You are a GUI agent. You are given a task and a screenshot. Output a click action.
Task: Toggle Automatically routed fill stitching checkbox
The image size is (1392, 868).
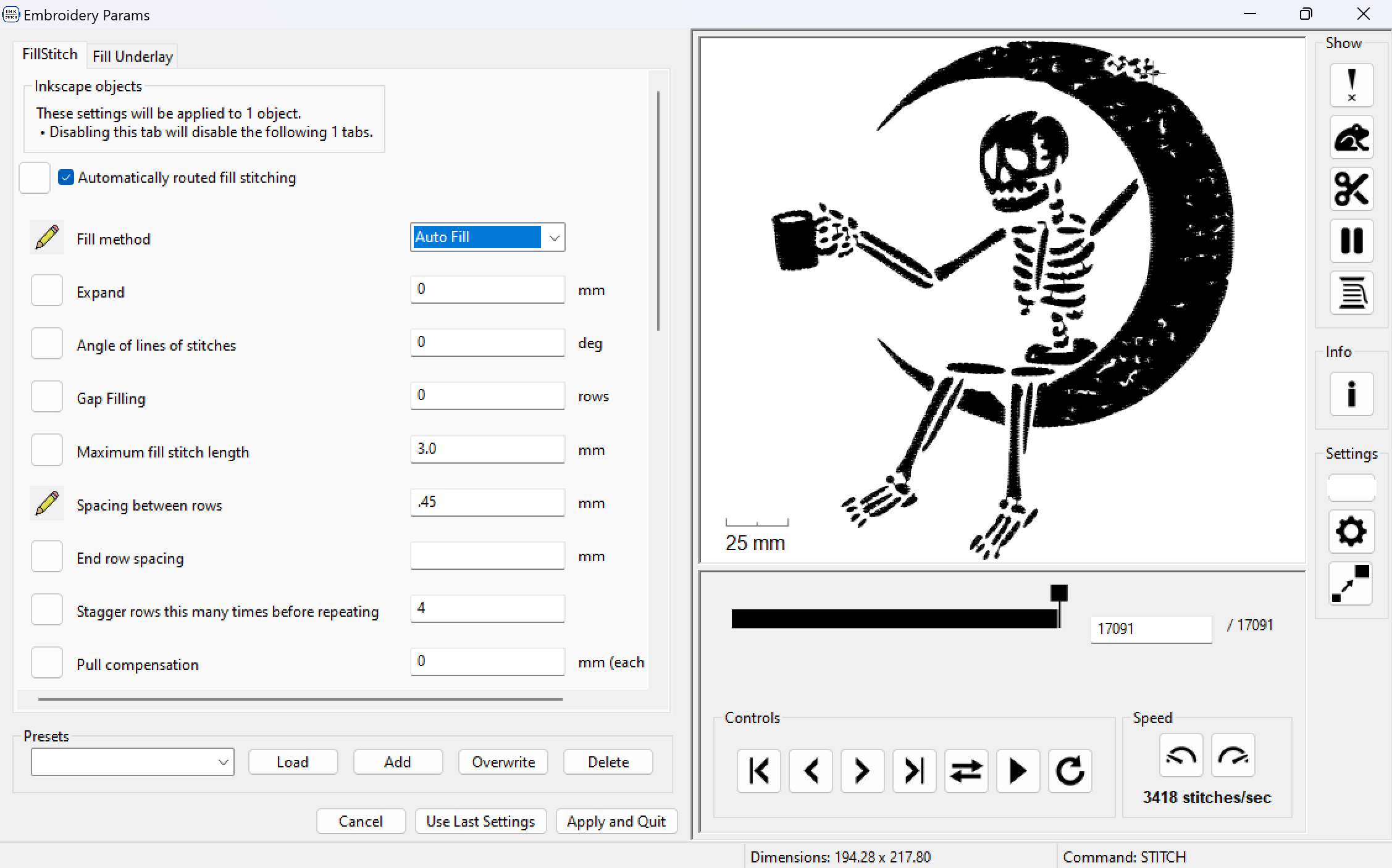point(66,178)
